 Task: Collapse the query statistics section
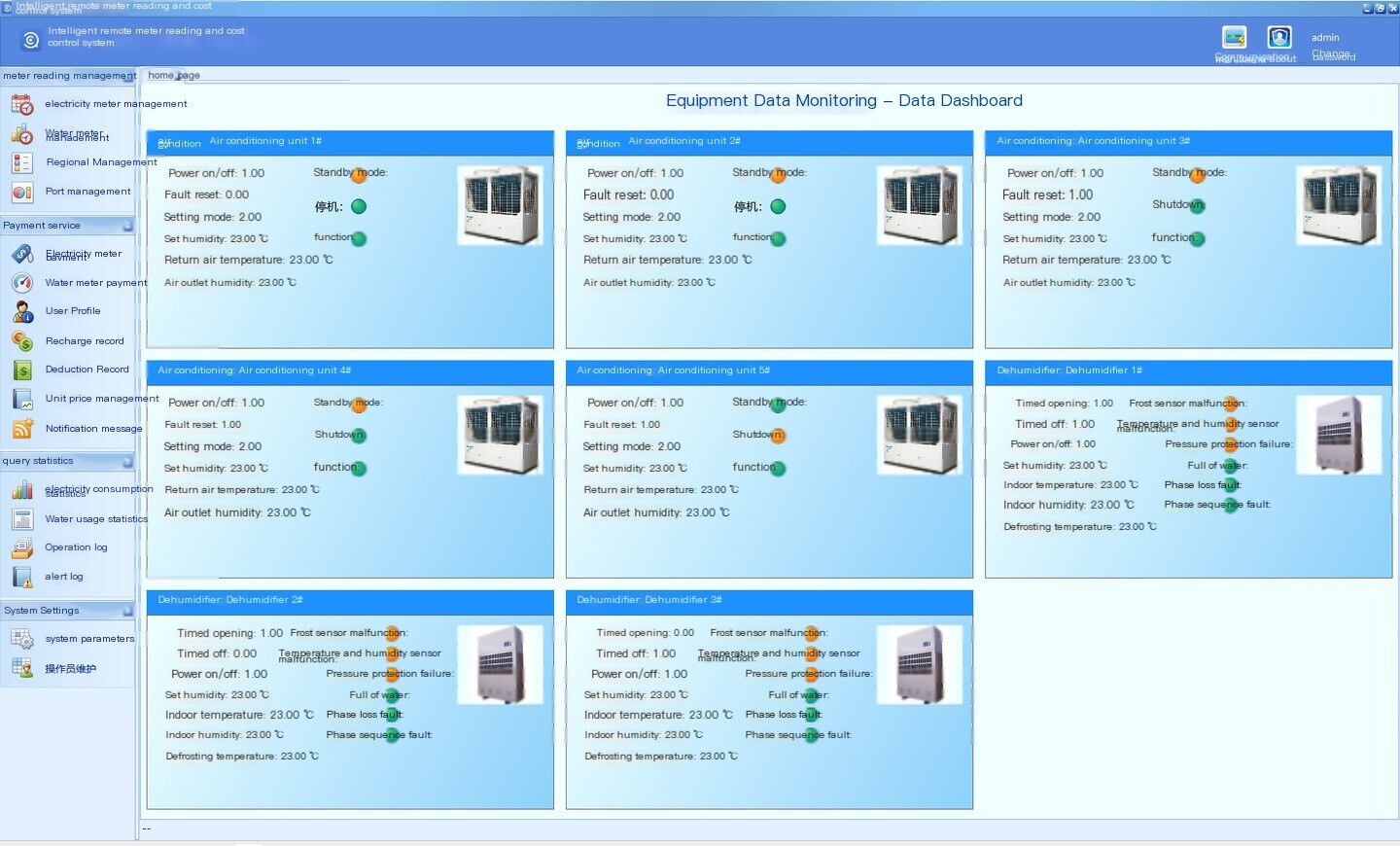point(127,462)
